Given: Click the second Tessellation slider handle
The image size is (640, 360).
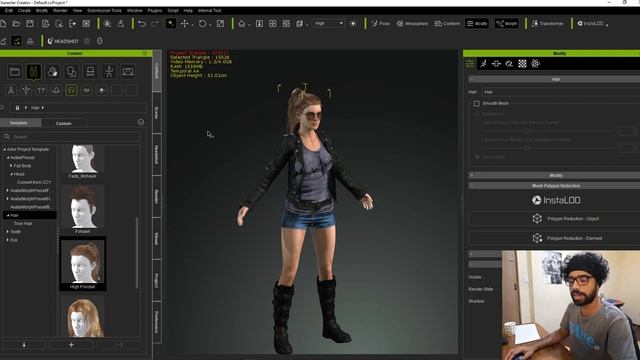Looking at the screenshot, I should point(527,148).
